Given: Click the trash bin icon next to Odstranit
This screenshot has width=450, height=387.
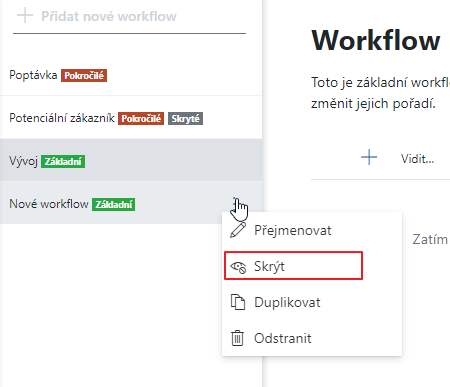Looking at the screenshot, I should pos(237,338).
